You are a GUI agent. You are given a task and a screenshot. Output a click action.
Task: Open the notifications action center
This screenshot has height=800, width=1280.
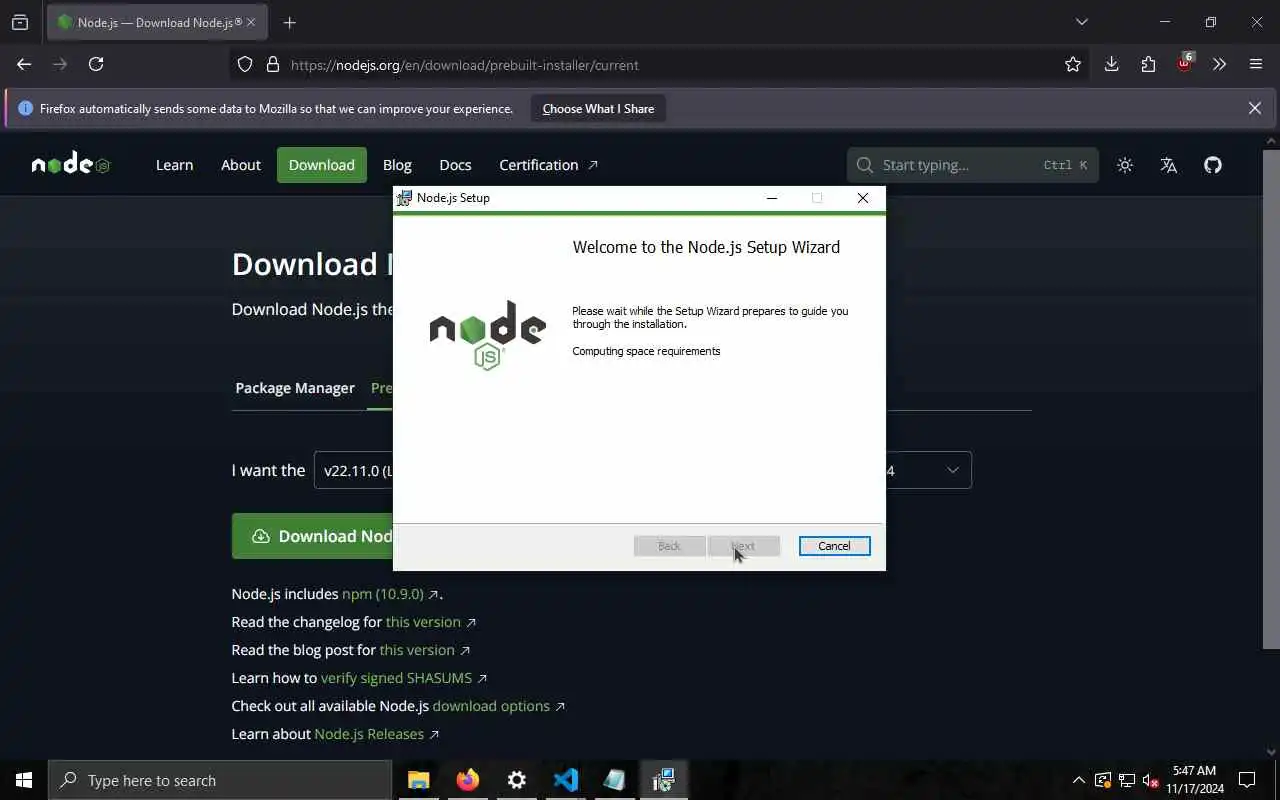pos(1247,780)
